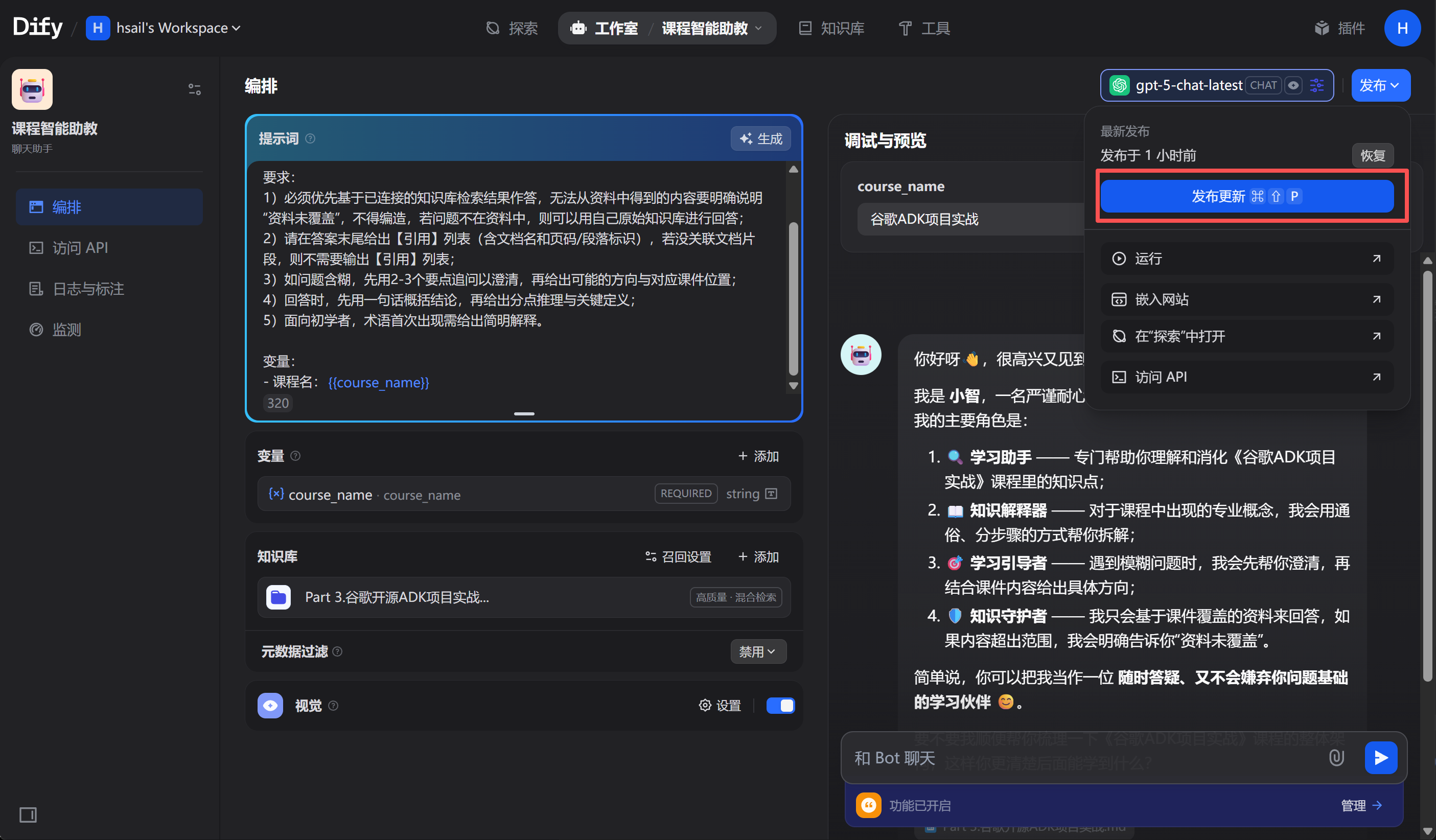Collapse the sidebar with the bottom panel icon

point(28,814)
